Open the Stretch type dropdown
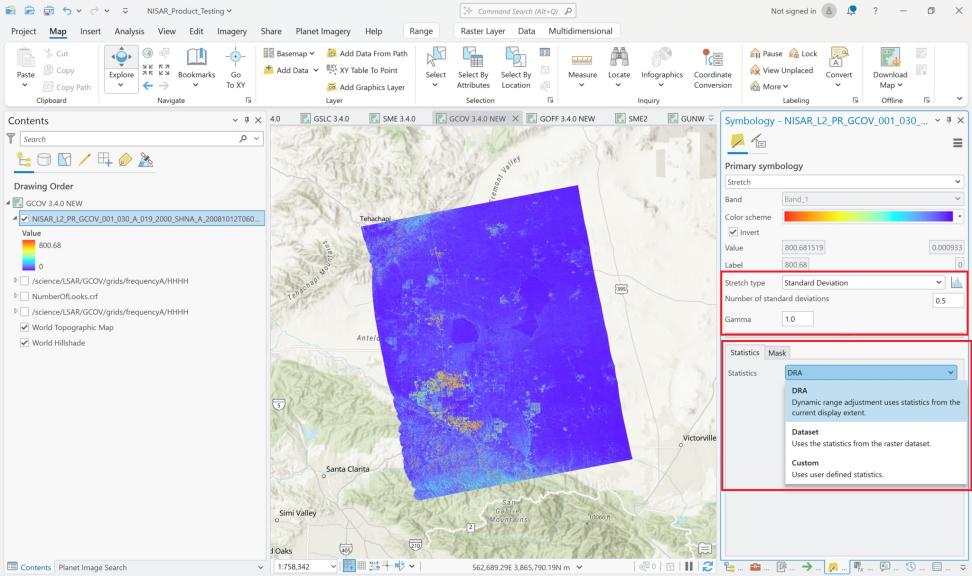 coord(863,283)
